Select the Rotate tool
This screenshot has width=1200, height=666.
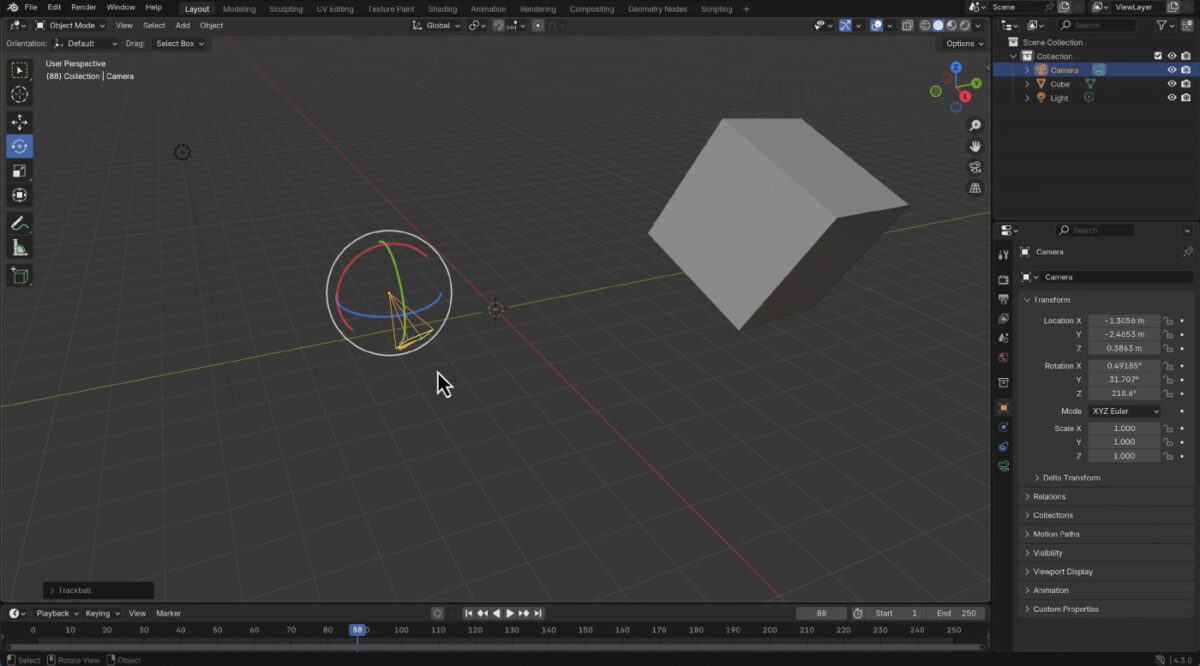pos(19,146)
